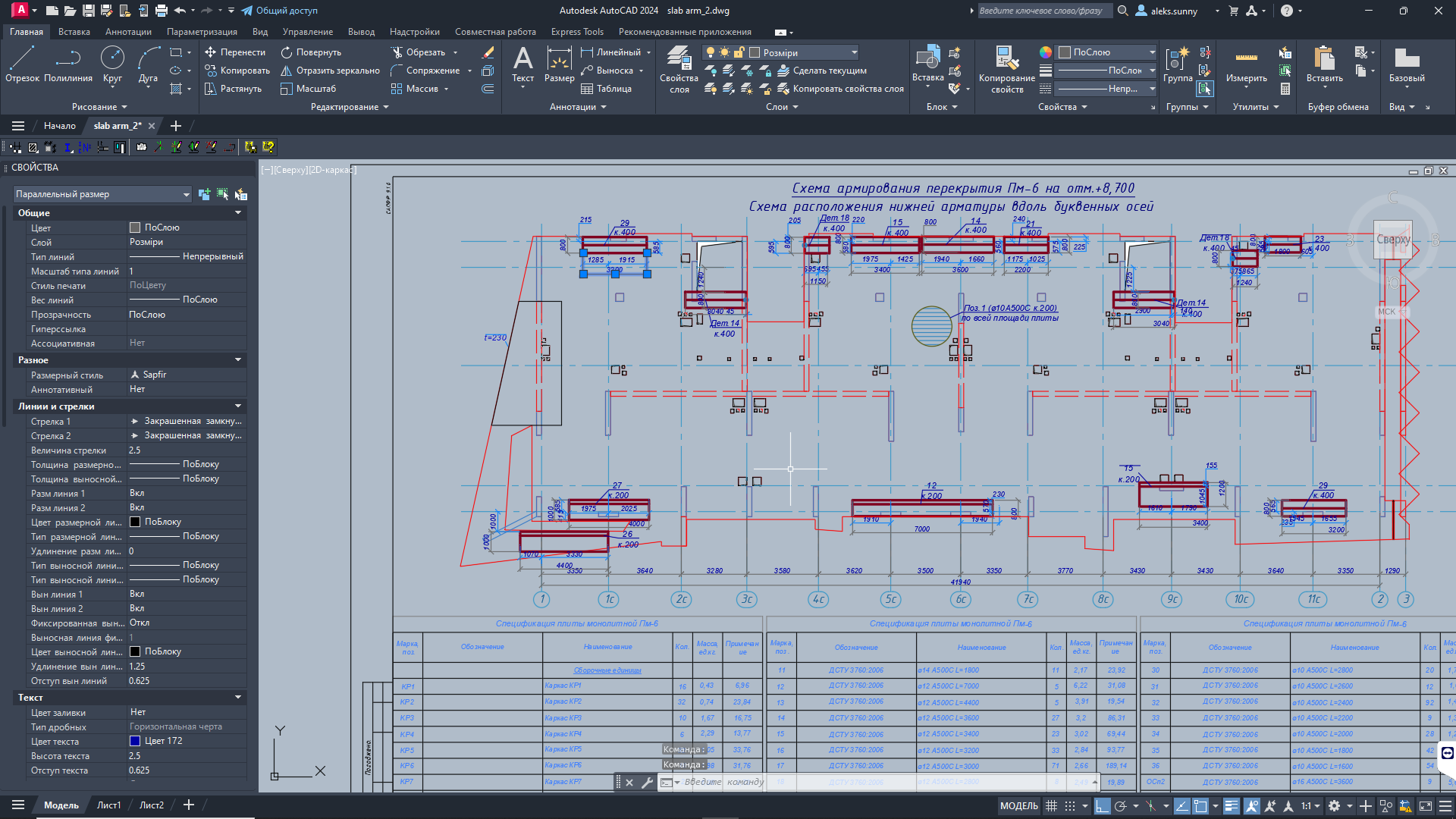
Task: Open the Express Tools tab
Action: (577, 32)
